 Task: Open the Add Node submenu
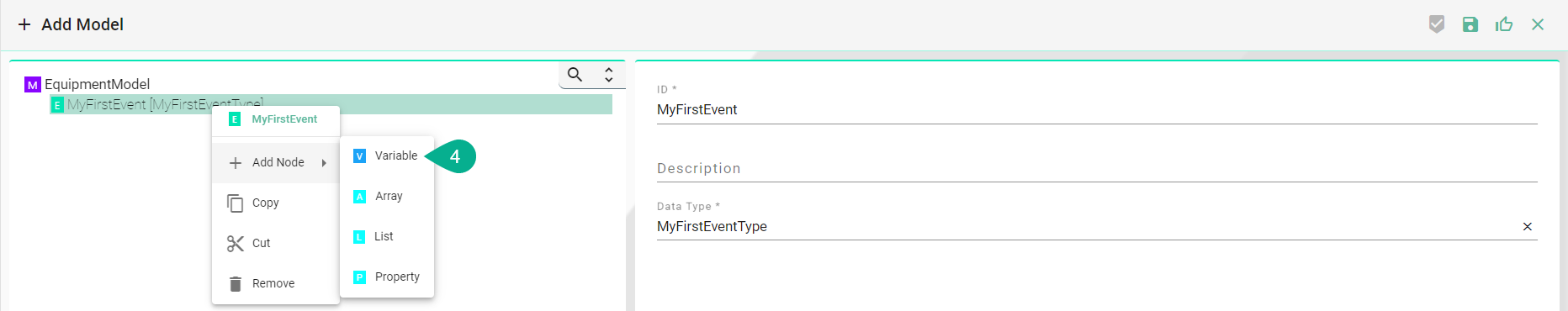276,162
